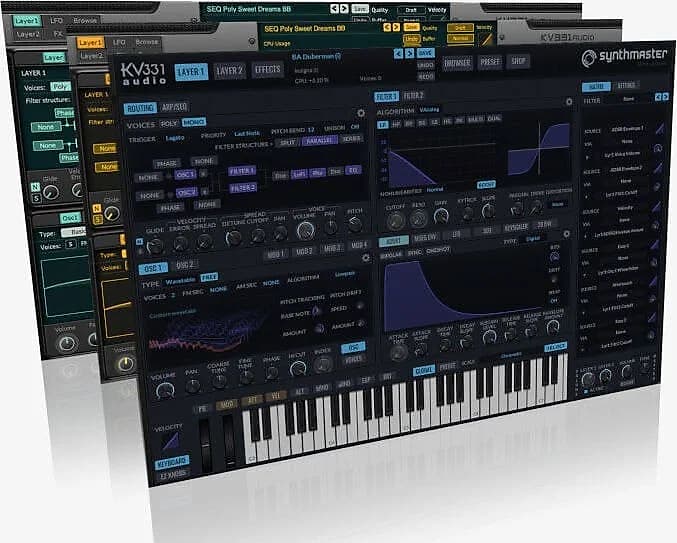677x543 pixels.
Task: Open the BROWSER view
Action: pos(458,63)
